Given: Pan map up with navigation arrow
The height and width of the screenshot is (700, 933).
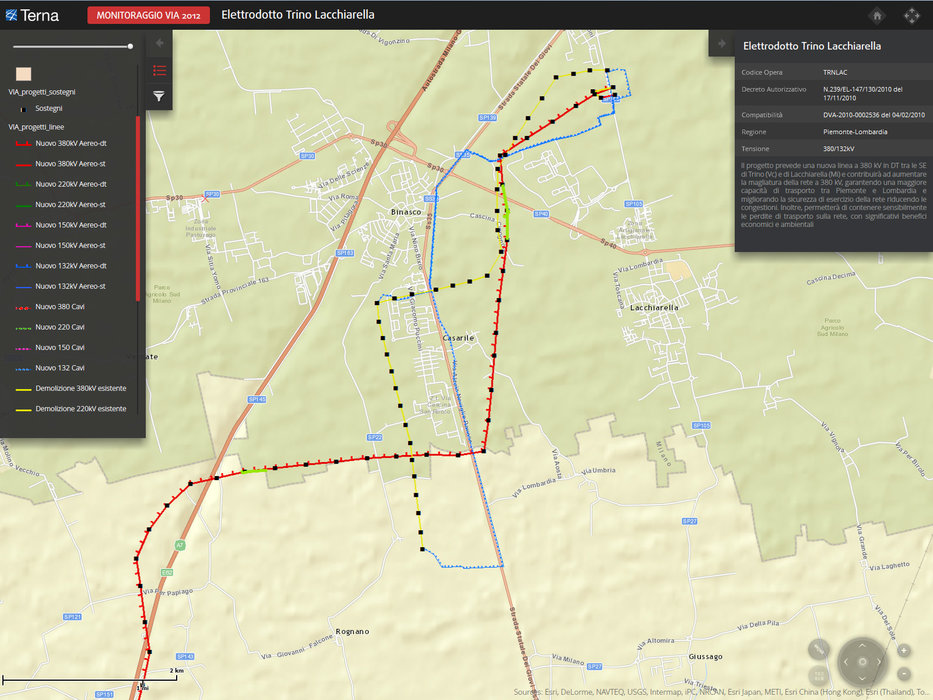Looking at the screenshot, I should [x=861, y=644].
